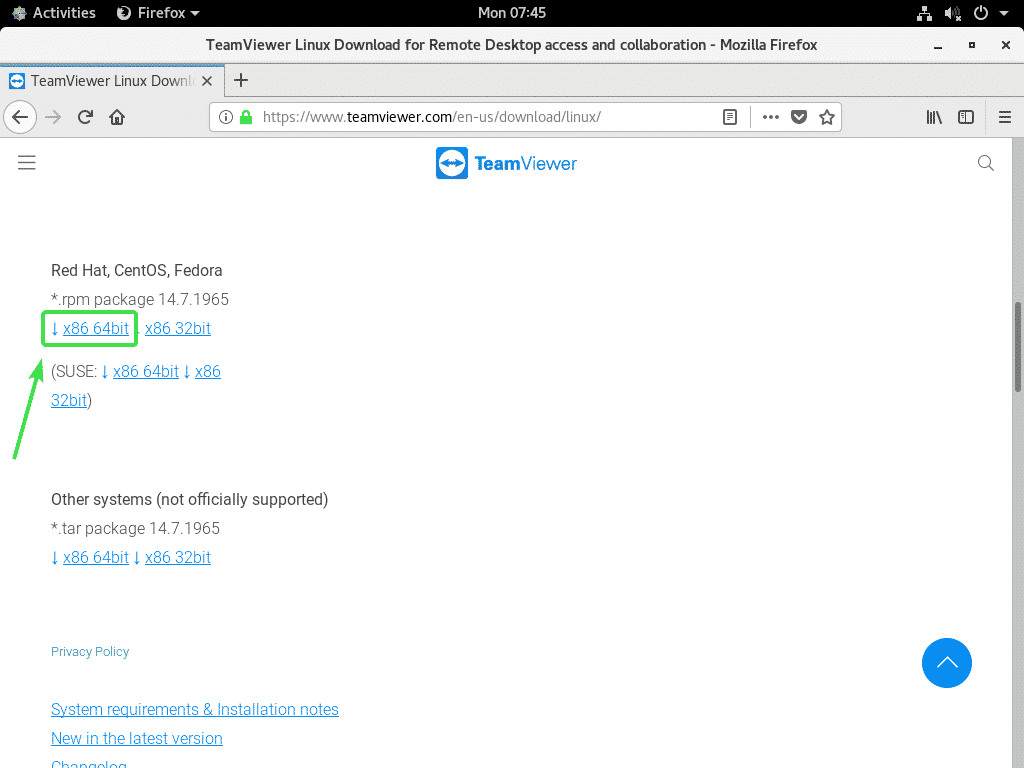Image resolution: width=1024 pixels, height=768 pixels.
Task: Open the Library bookmarks icon
Action: [934, 117]
